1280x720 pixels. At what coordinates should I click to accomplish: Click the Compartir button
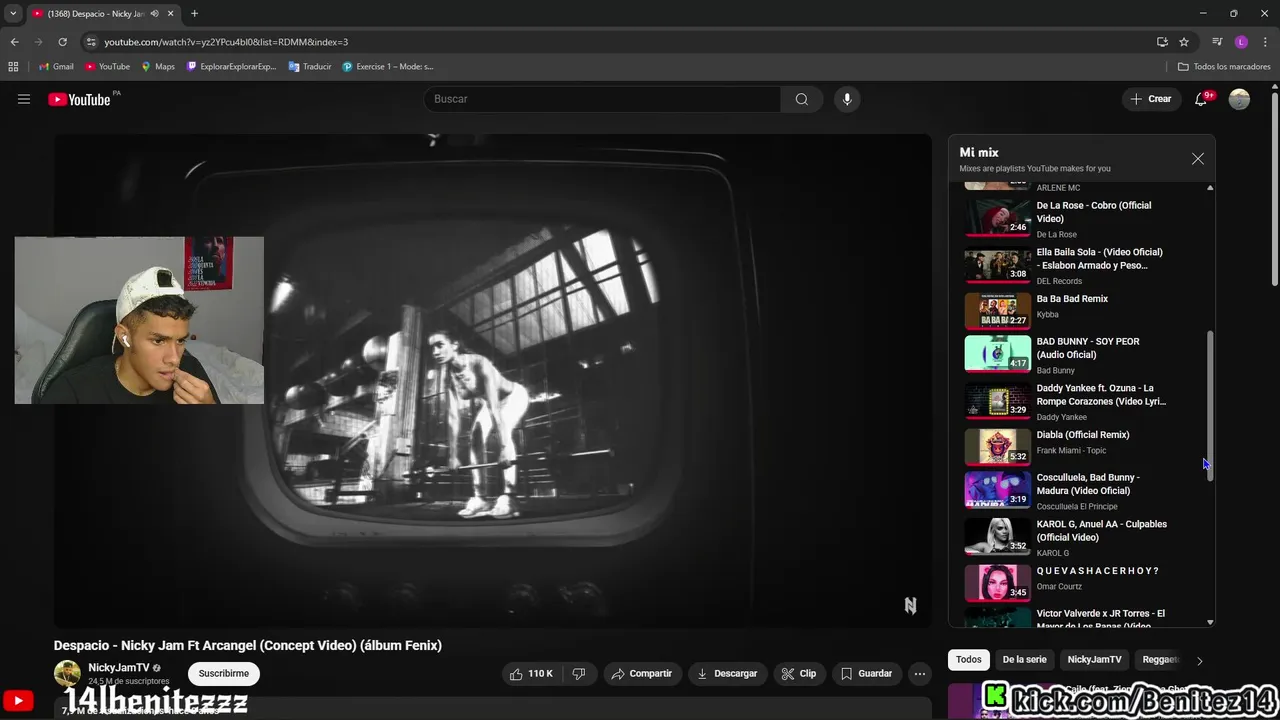pyautogui.click(x=642, y=674)
